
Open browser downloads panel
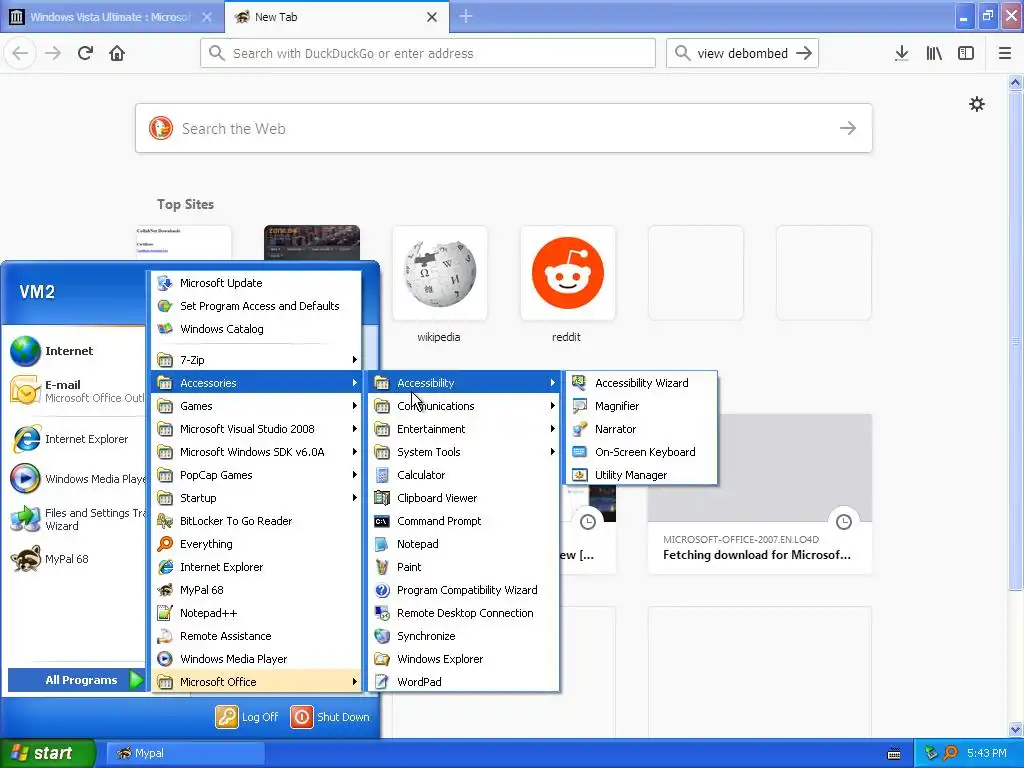coord(901,53)
